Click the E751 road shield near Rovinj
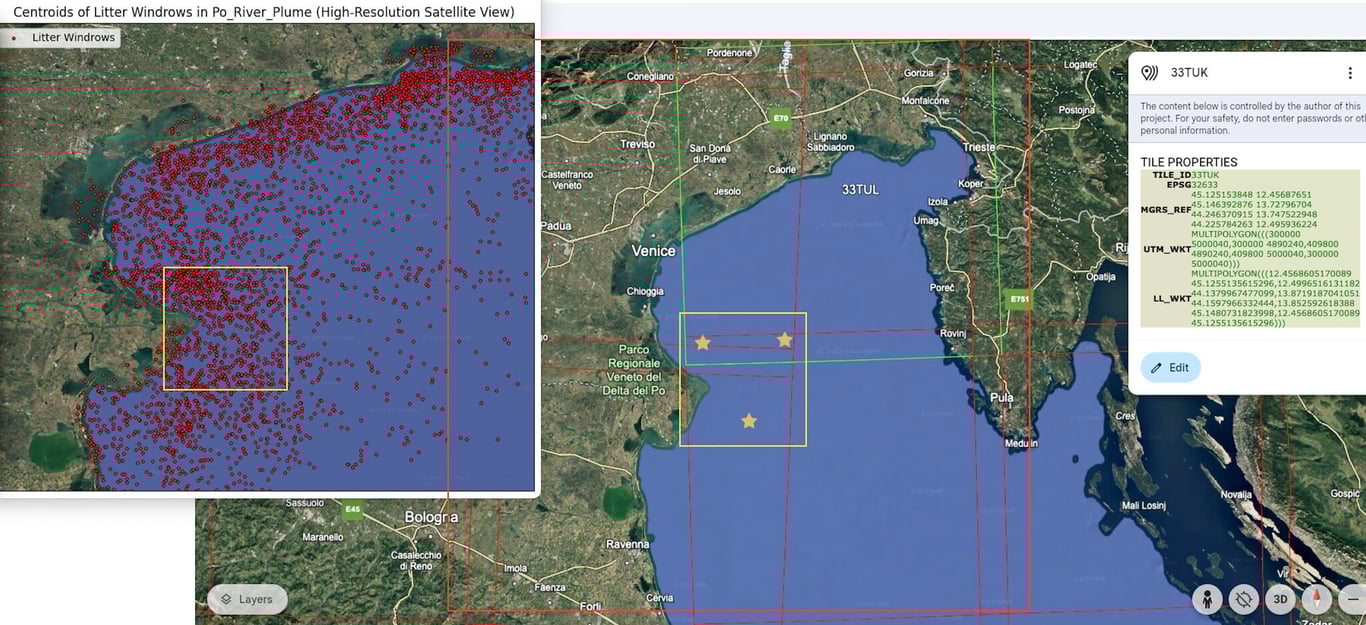Image resolution: width=1366 pixels, height=625 pixels. point(1019,299)
